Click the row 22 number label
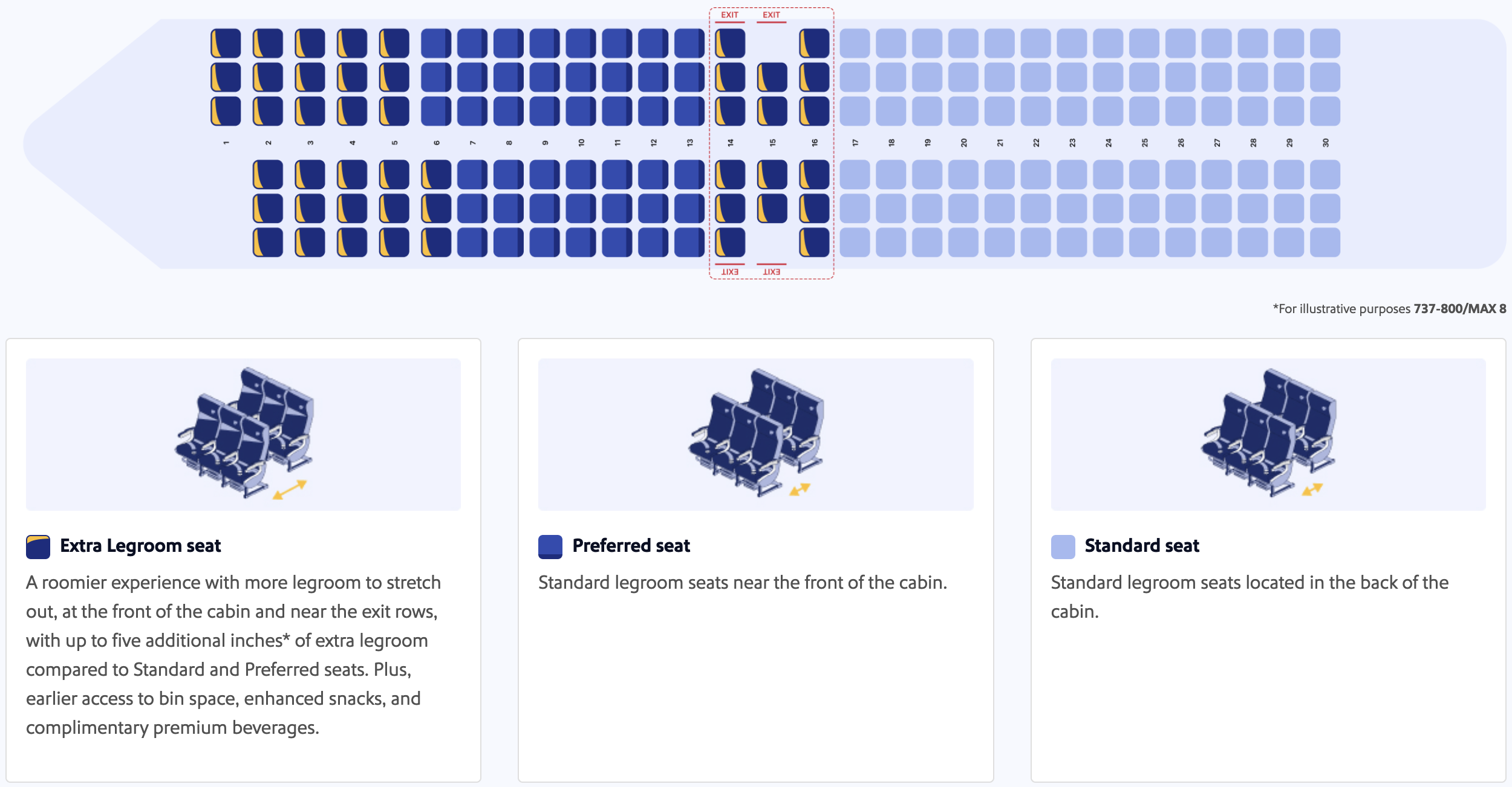Viewport: 1512px width, 787px height. (x=1036, y=143)
